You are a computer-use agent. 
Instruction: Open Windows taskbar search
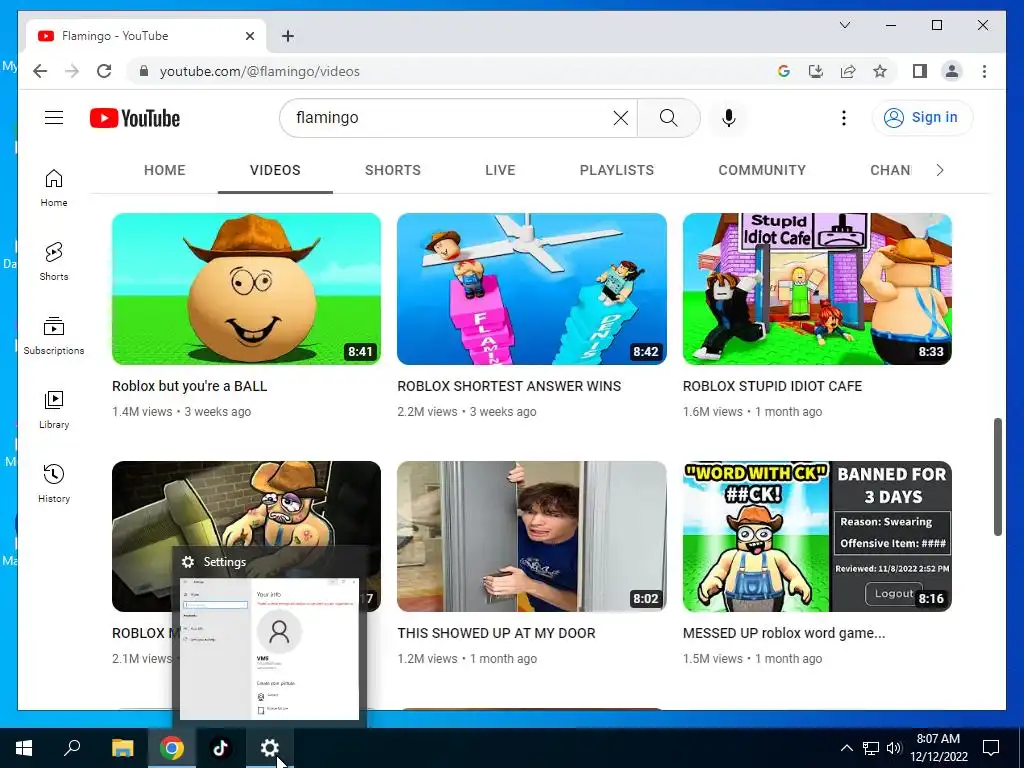click(72, 748)
